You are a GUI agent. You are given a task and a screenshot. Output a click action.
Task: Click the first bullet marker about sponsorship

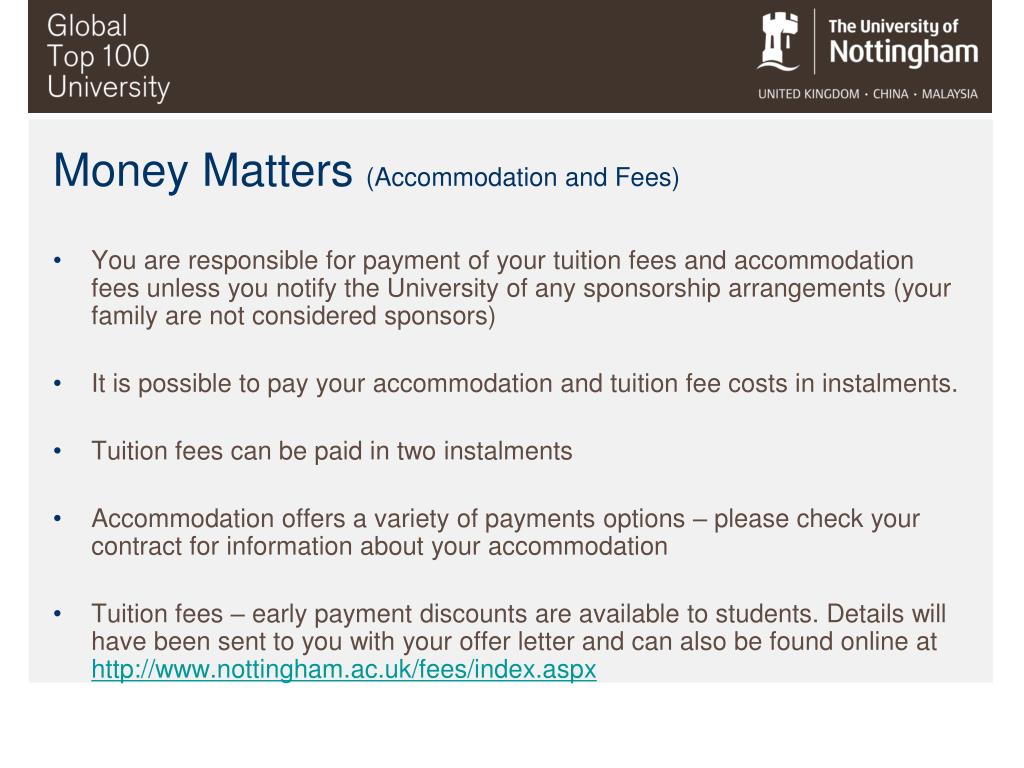tap(57, 261)
